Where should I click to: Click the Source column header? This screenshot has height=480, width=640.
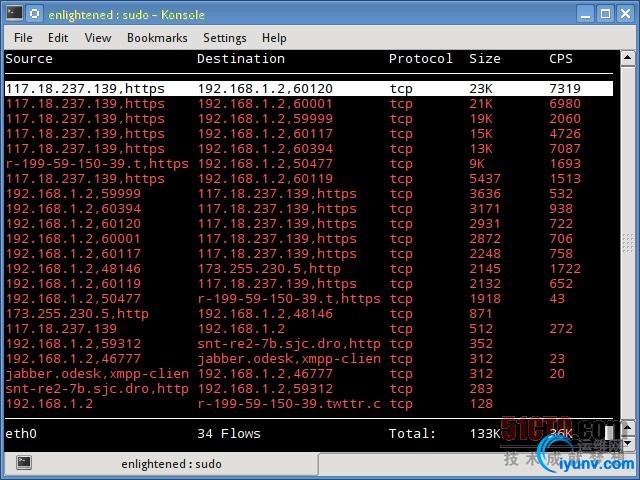point(29,59)
